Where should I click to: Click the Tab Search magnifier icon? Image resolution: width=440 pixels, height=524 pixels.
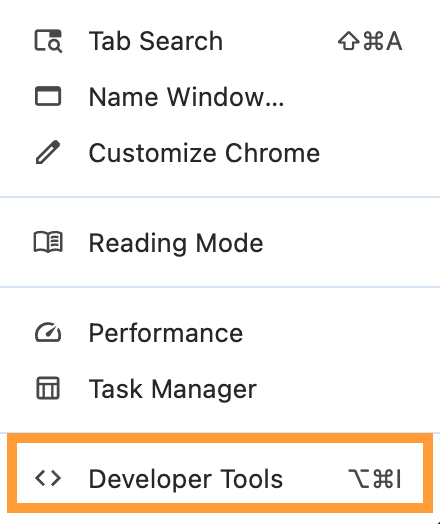point(48,41)
